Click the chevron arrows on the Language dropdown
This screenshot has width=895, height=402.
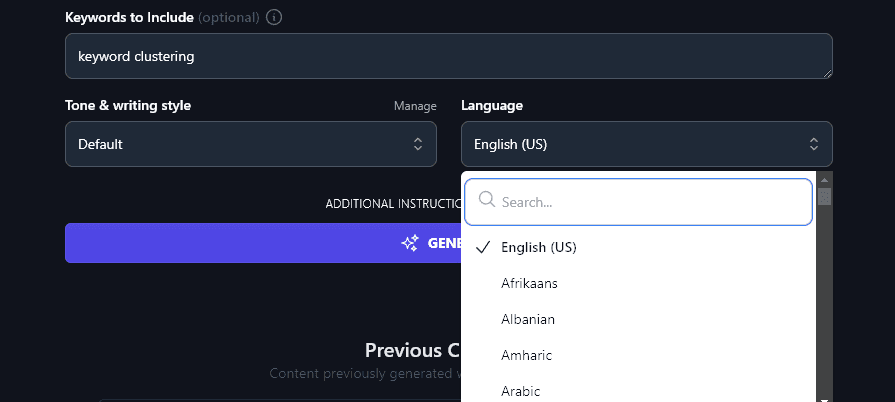tap(814, 144)
